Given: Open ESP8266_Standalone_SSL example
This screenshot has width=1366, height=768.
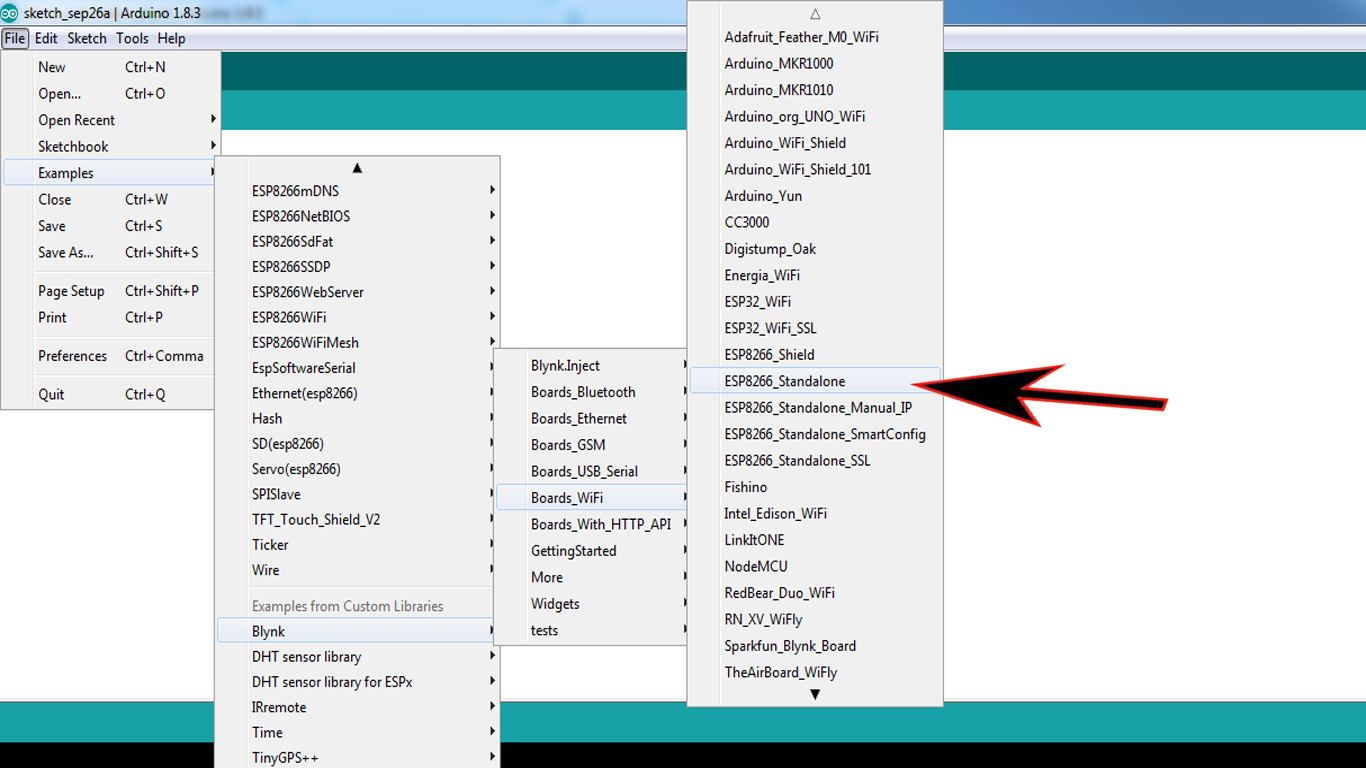Looking at the screenshot, I should [815, 461].
